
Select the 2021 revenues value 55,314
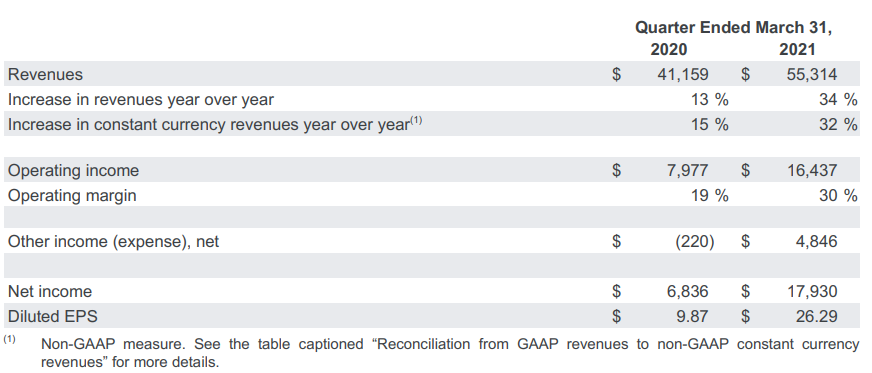811,74
